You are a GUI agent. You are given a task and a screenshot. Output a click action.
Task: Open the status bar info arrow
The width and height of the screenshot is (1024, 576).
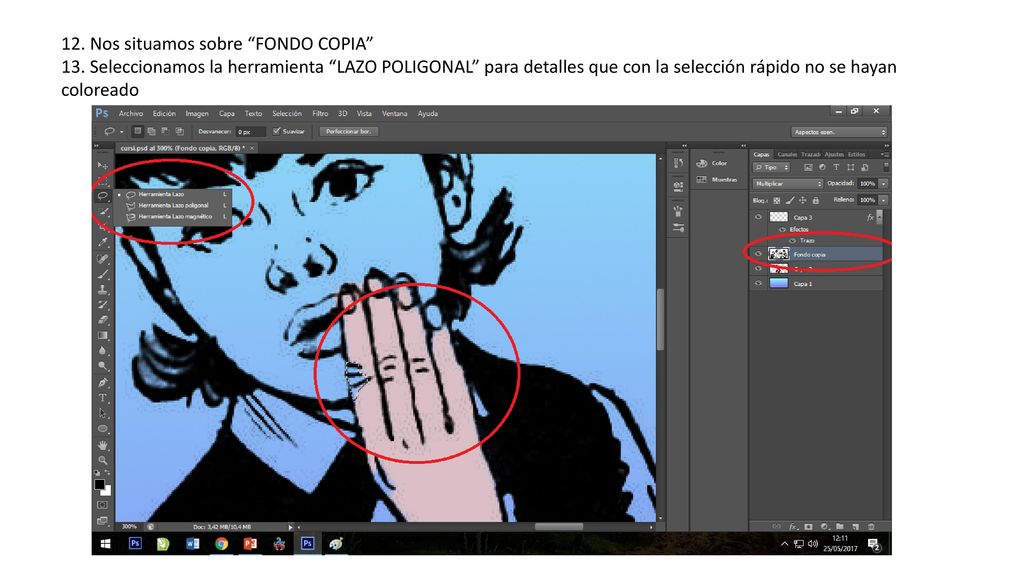290,527
